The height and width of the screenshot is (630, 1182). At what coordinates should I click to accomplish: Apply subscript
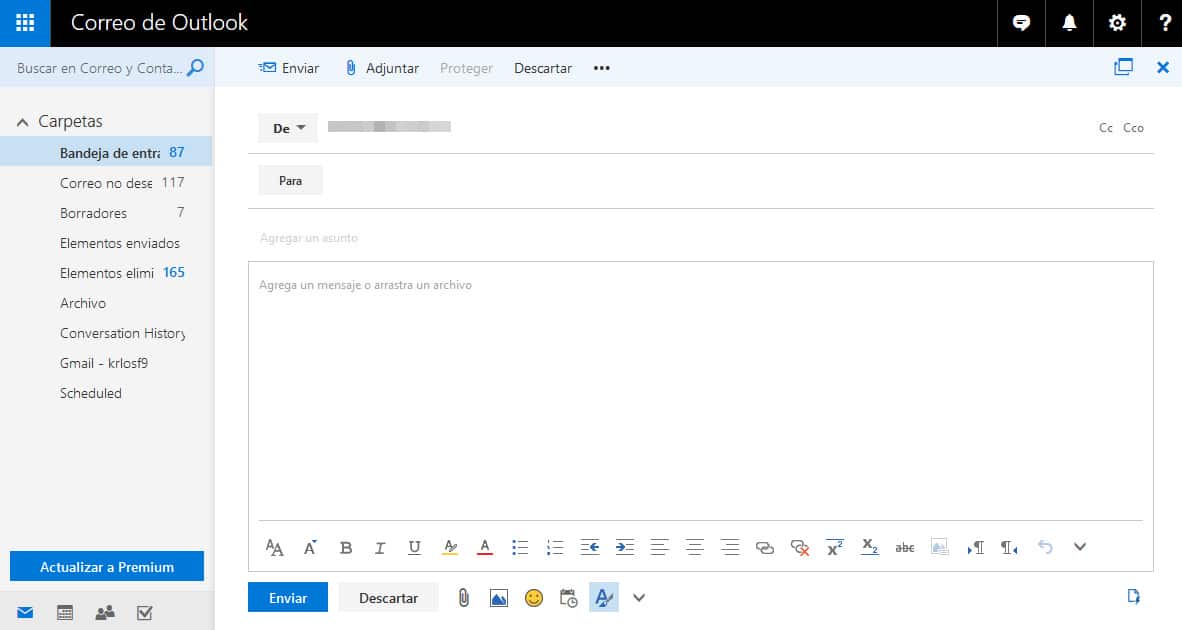pos(870,548)
